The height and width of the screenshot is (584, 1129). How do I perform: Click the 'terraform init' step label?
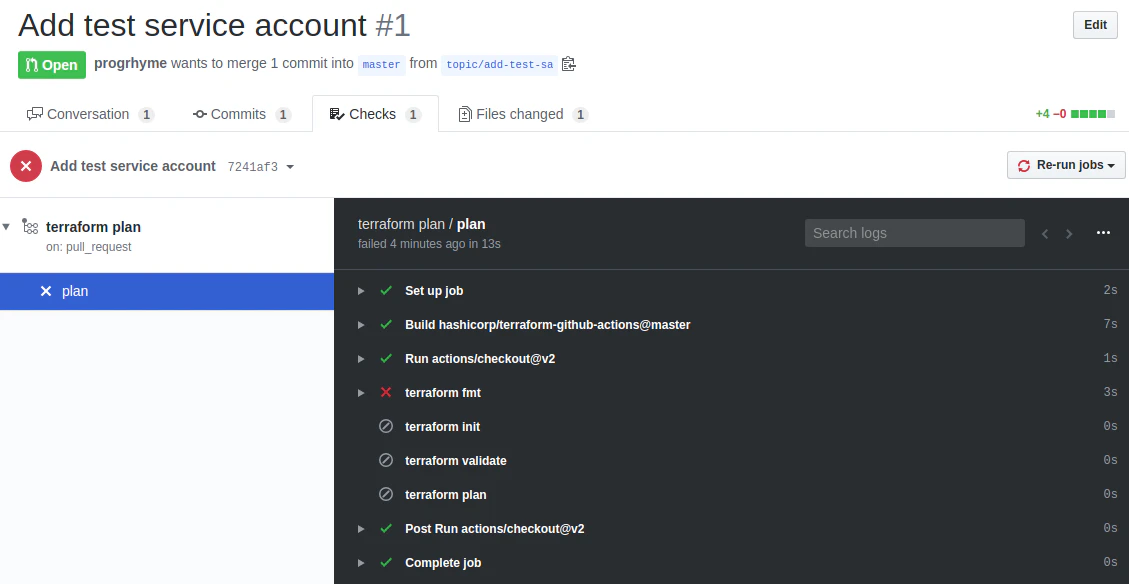click(x=443, y=426)
